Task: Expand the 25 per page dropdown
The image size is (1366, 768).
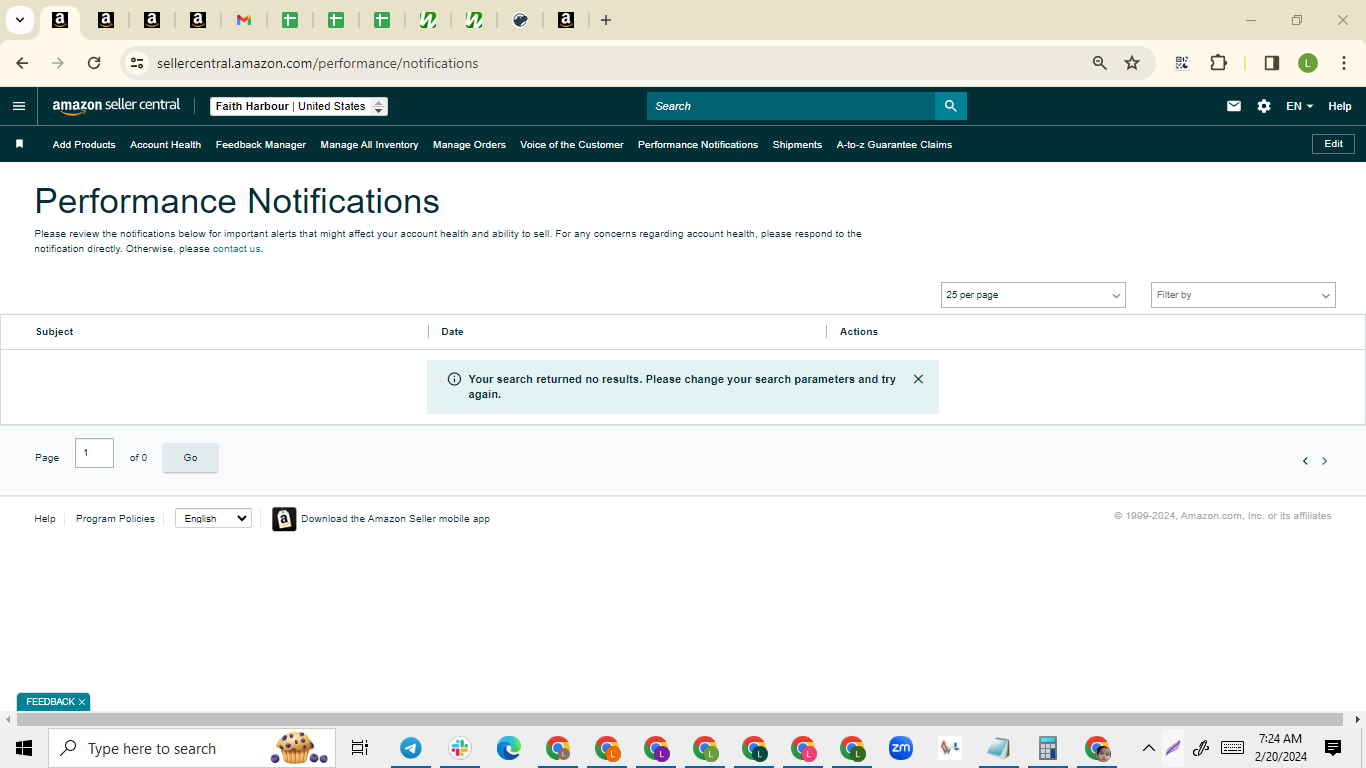Action: pyautogui.click(x=1033, y=295)
